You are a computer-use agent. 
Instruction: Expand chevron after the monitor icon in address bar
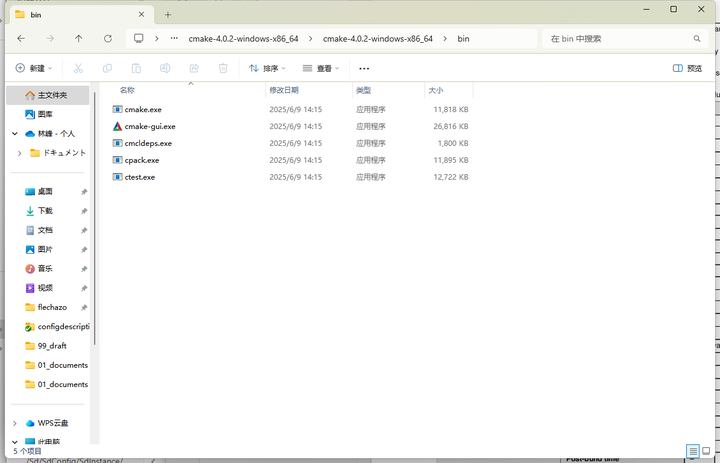157,39
